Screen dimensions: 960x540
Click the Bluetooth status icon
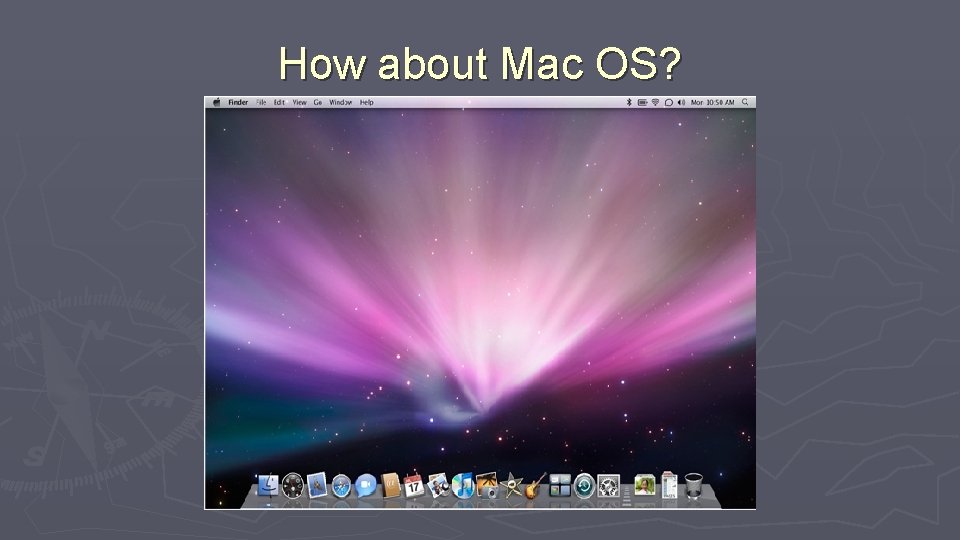coord(629,102)
